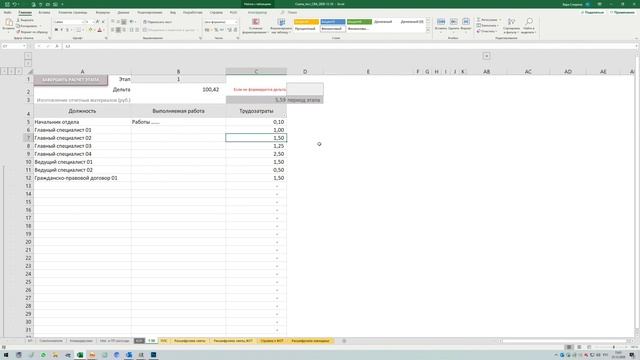
Task: Click the Clear (Очистить) eraser icon
Action: click(x=479, y=31)
